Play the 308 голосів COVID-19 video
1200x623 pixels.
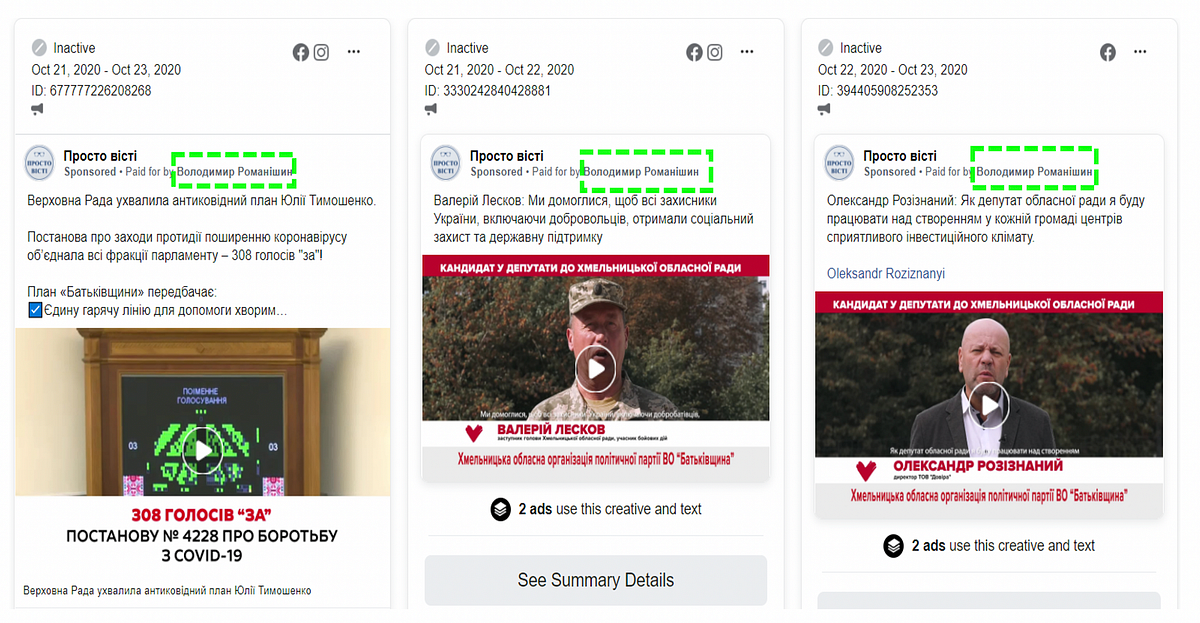pyautogui.click(x=203, y=450)
